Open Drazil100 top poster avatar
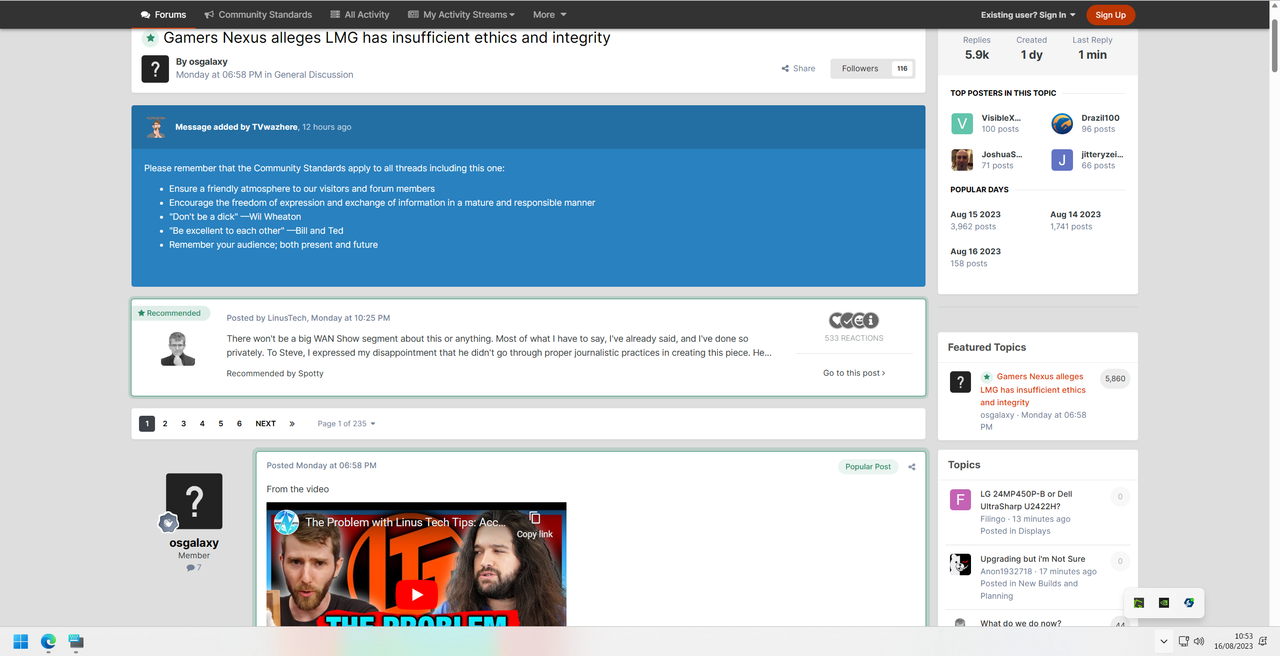This screenshot has width=1280, height=656. (1062, 123)
